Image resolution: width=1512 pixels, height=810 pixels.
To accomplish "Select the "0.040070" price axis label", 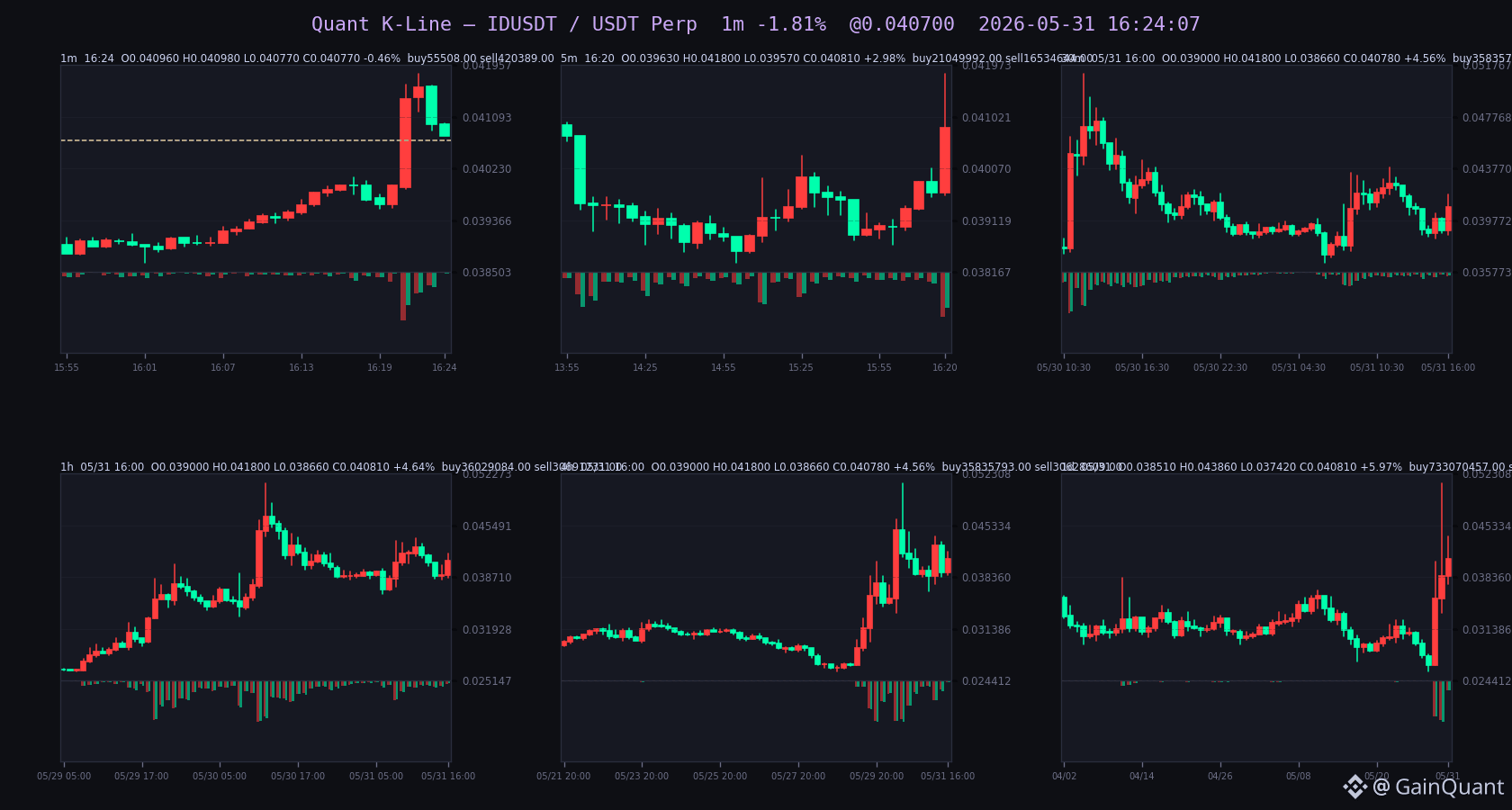I will (x=986, y=169).
